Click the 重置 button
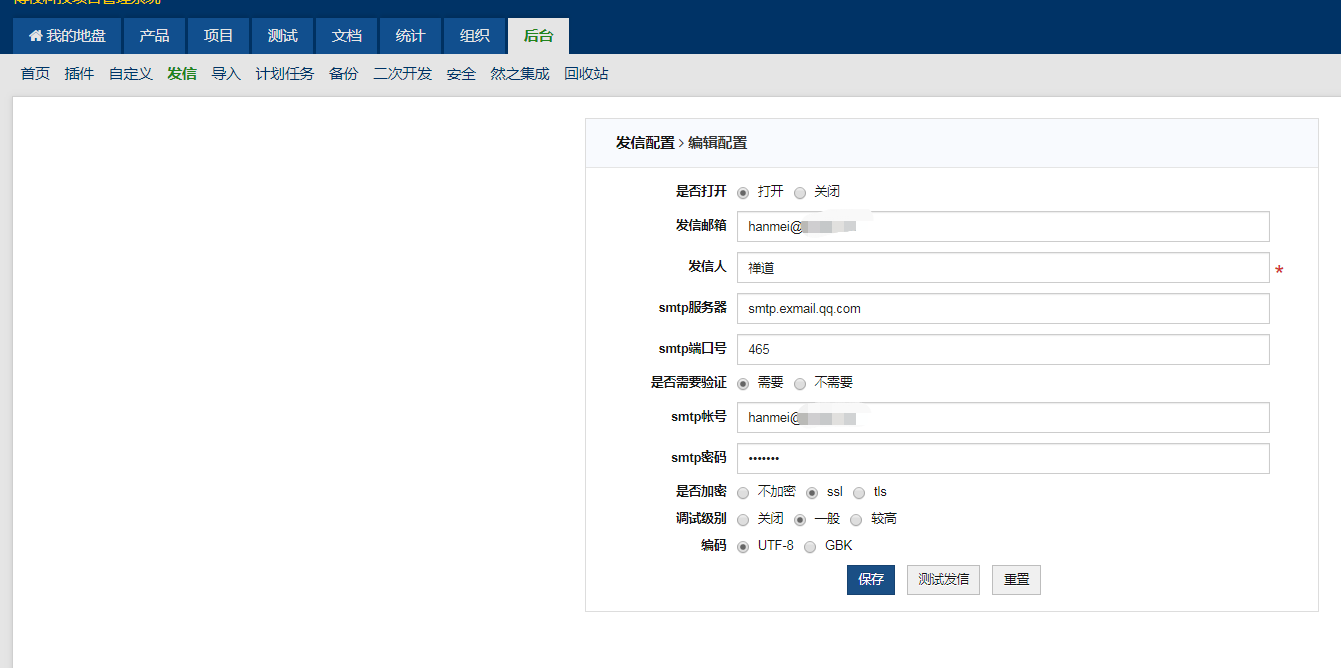The height and width of the screenshot is (668, 1341). point(1016,580)
